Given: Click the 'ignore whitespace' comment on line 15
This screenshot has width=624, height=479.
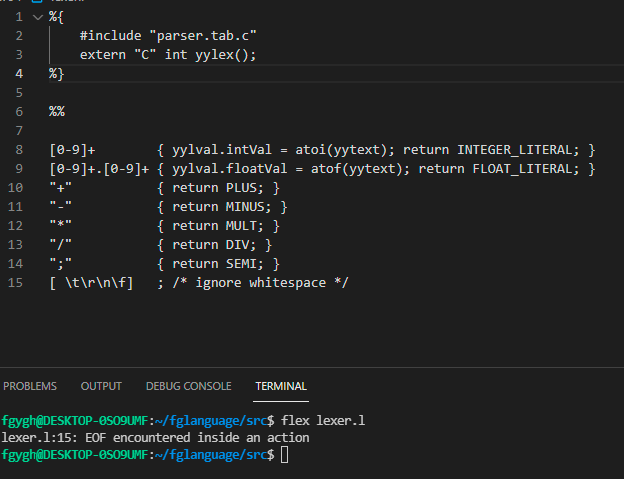Looking at the screenshot, I should [x=261, y=283].
